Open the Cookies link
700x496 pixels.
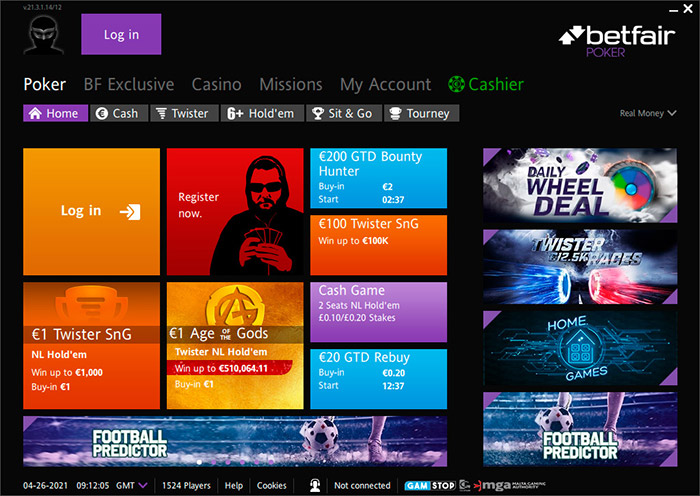click(271, 485)
